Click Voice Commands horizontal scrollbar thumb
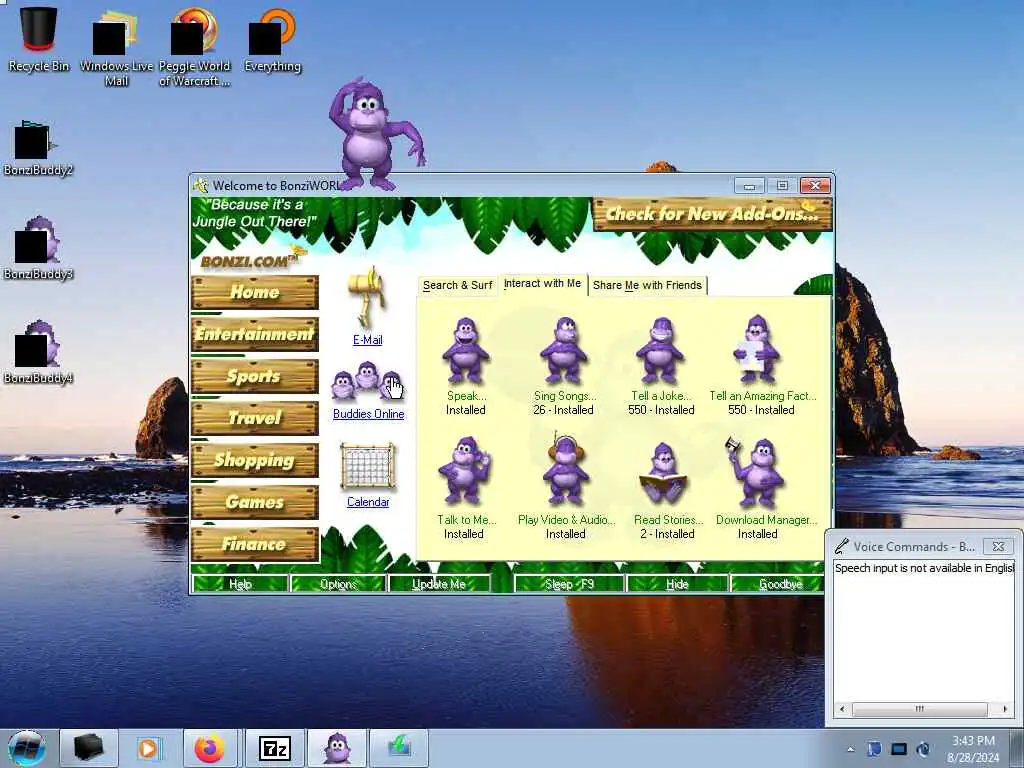 pos(920,709)
